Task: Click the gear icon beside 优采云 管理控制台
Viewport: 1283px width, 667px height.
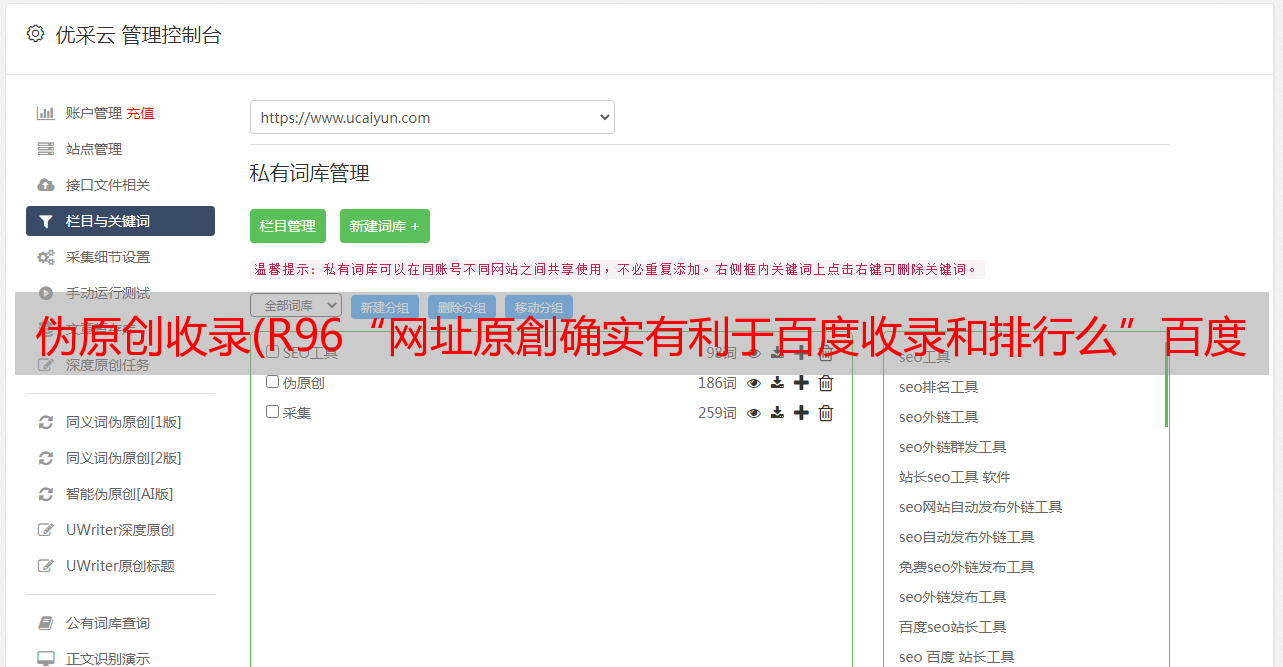Action: pyautogui.click(x=35, y=33)
